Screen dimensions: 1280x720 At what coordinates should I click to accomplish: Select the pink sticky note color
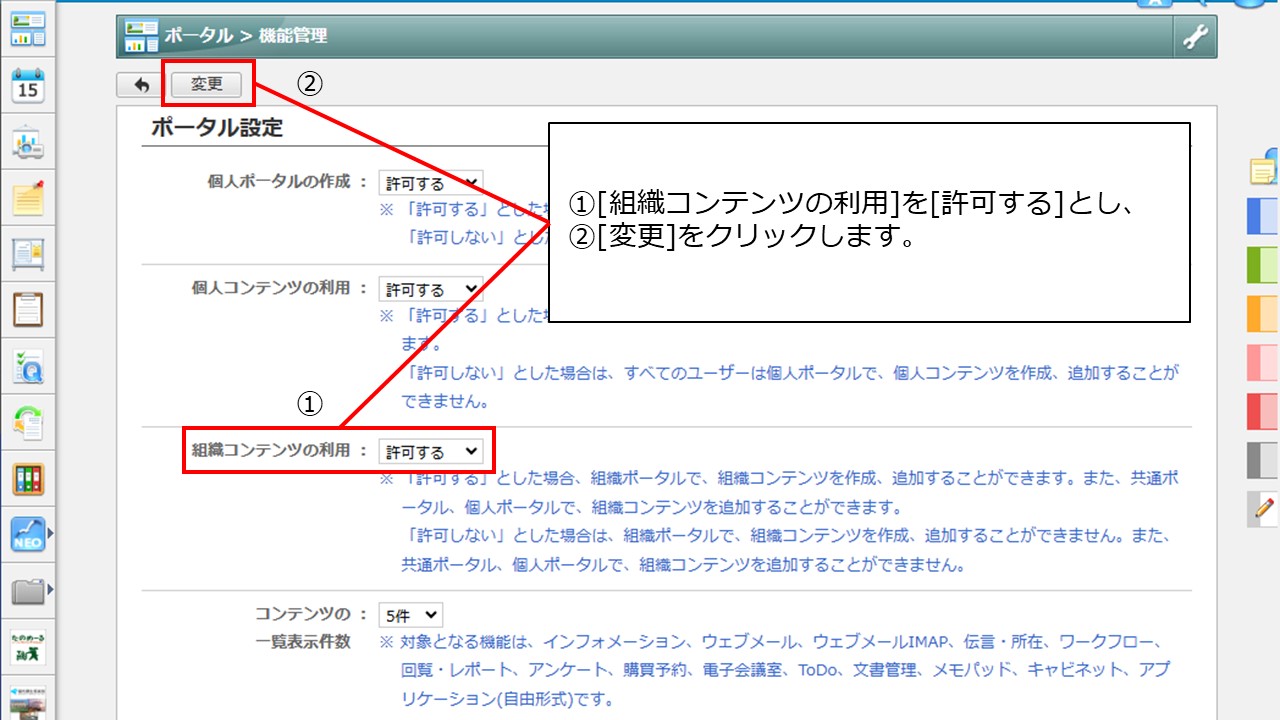[x=1263, y=362]
